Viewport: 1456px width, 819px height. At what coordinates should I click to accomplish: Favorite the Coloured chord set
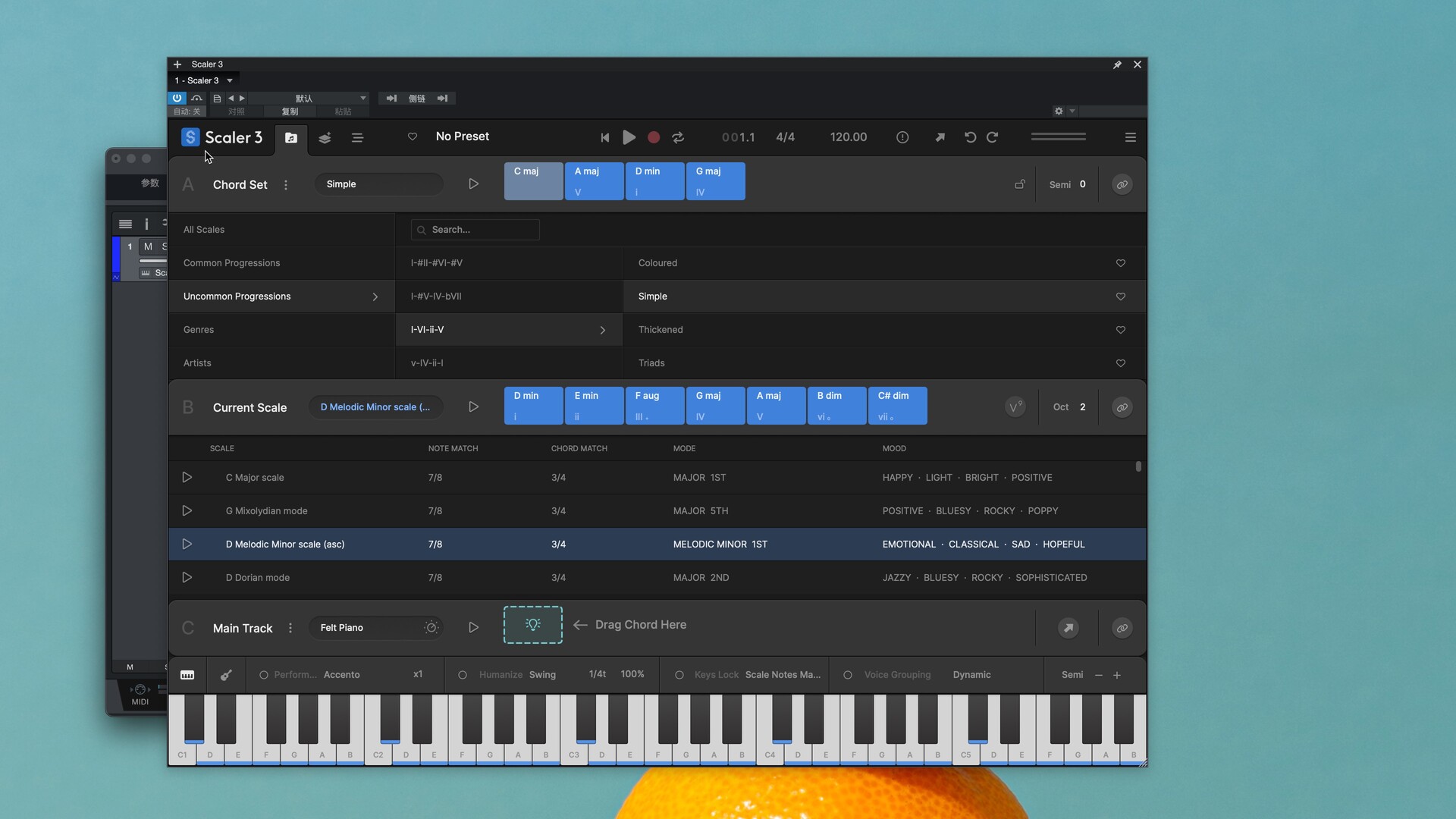pos(1121,263)
